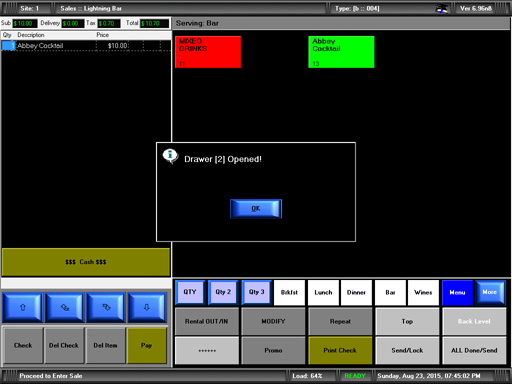Click the top bar icon beside Ver 6.96n8
The height and width of the screenshot is (384, 512).
click(442, 9)
